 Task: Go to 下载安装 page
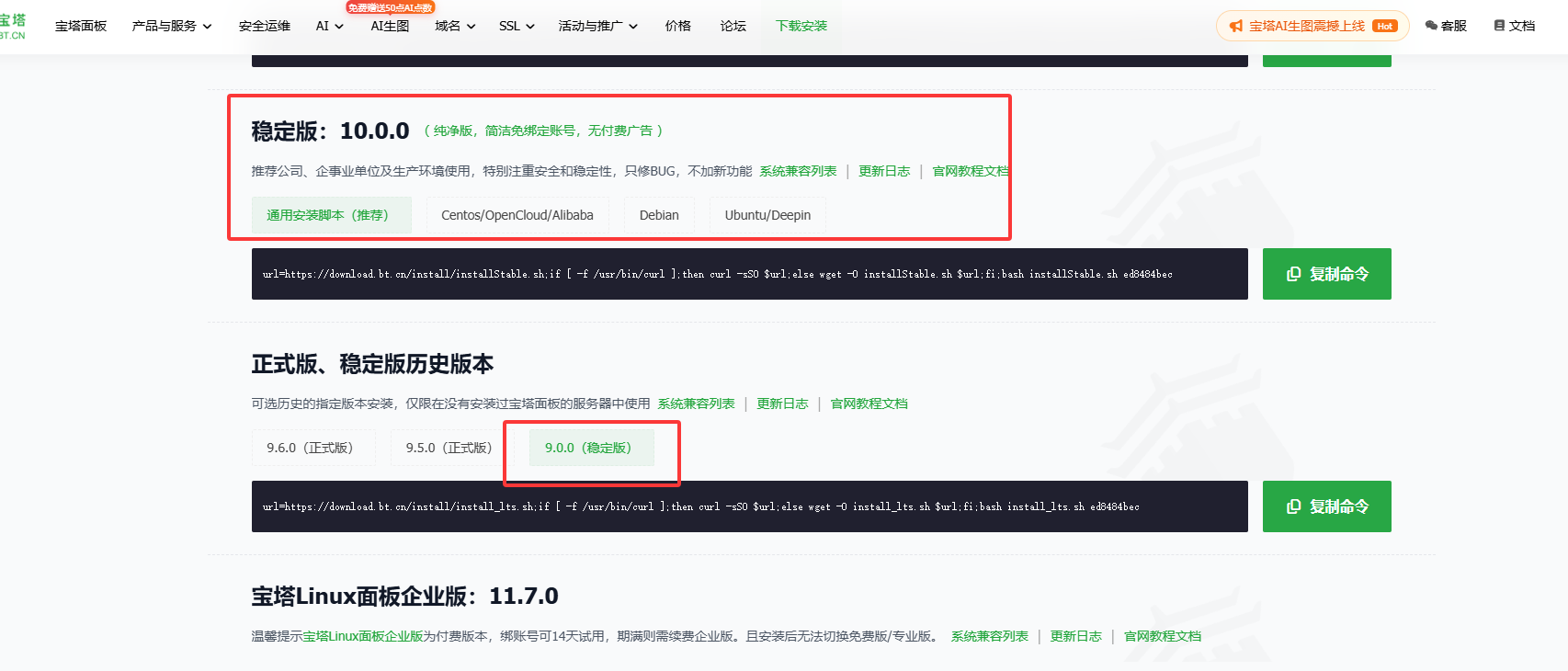pyautogui.click(x=801, y=26)
